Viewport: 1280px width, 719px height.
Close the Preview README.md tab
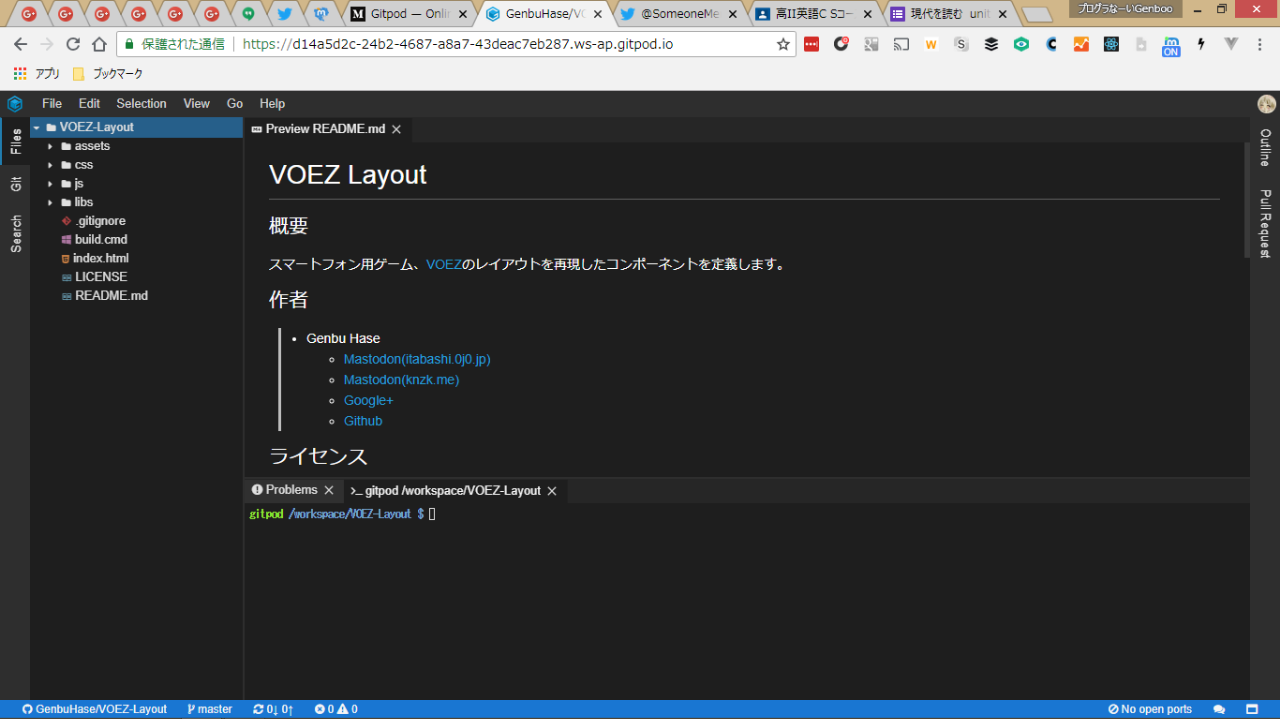396,129
